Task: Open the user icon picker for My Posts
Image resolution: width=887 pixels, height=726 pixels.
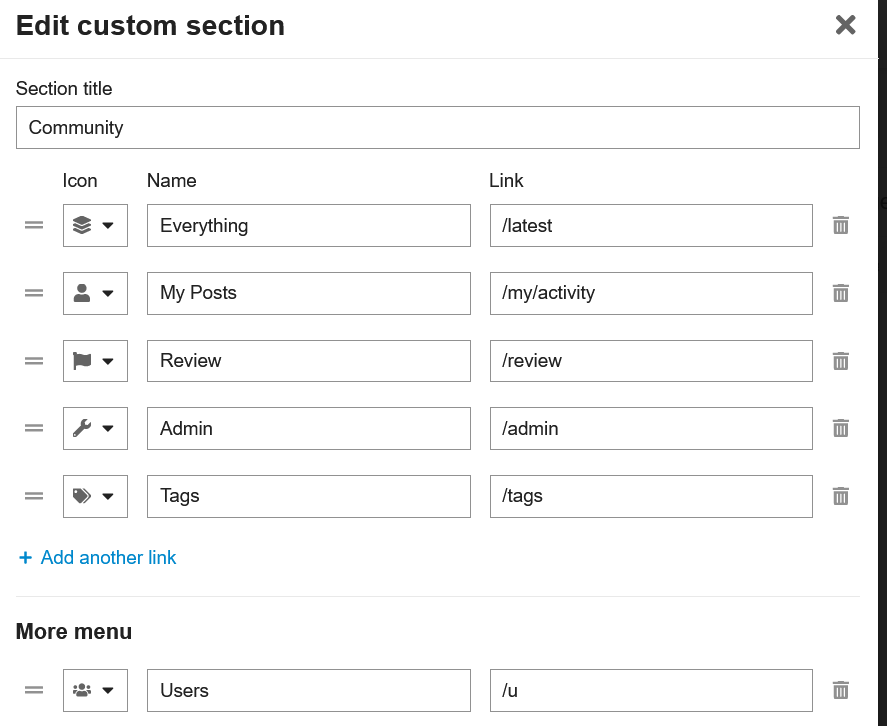Action: [x=95, y=293]
